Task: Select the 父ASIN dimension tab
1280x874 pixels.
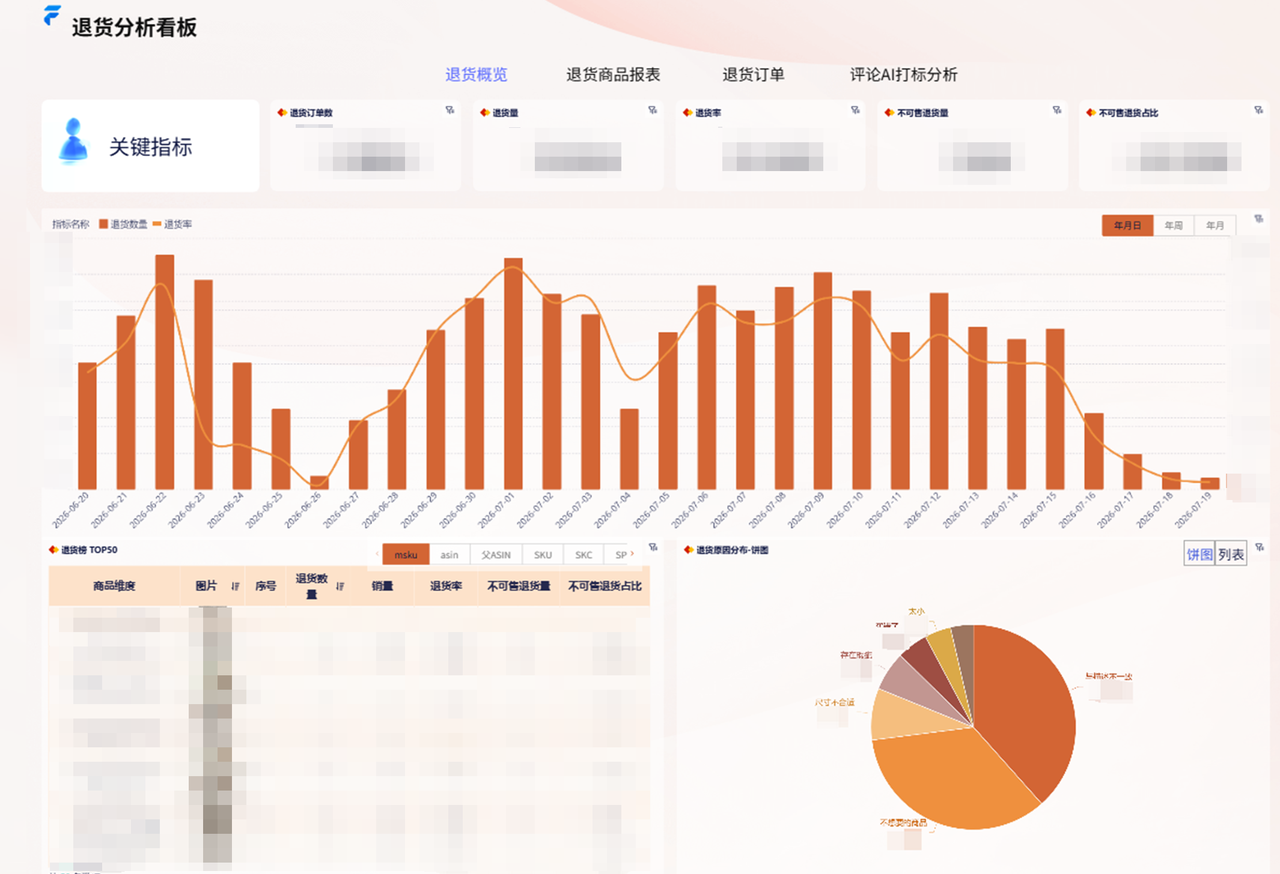Action: click(x=496, y=554)
